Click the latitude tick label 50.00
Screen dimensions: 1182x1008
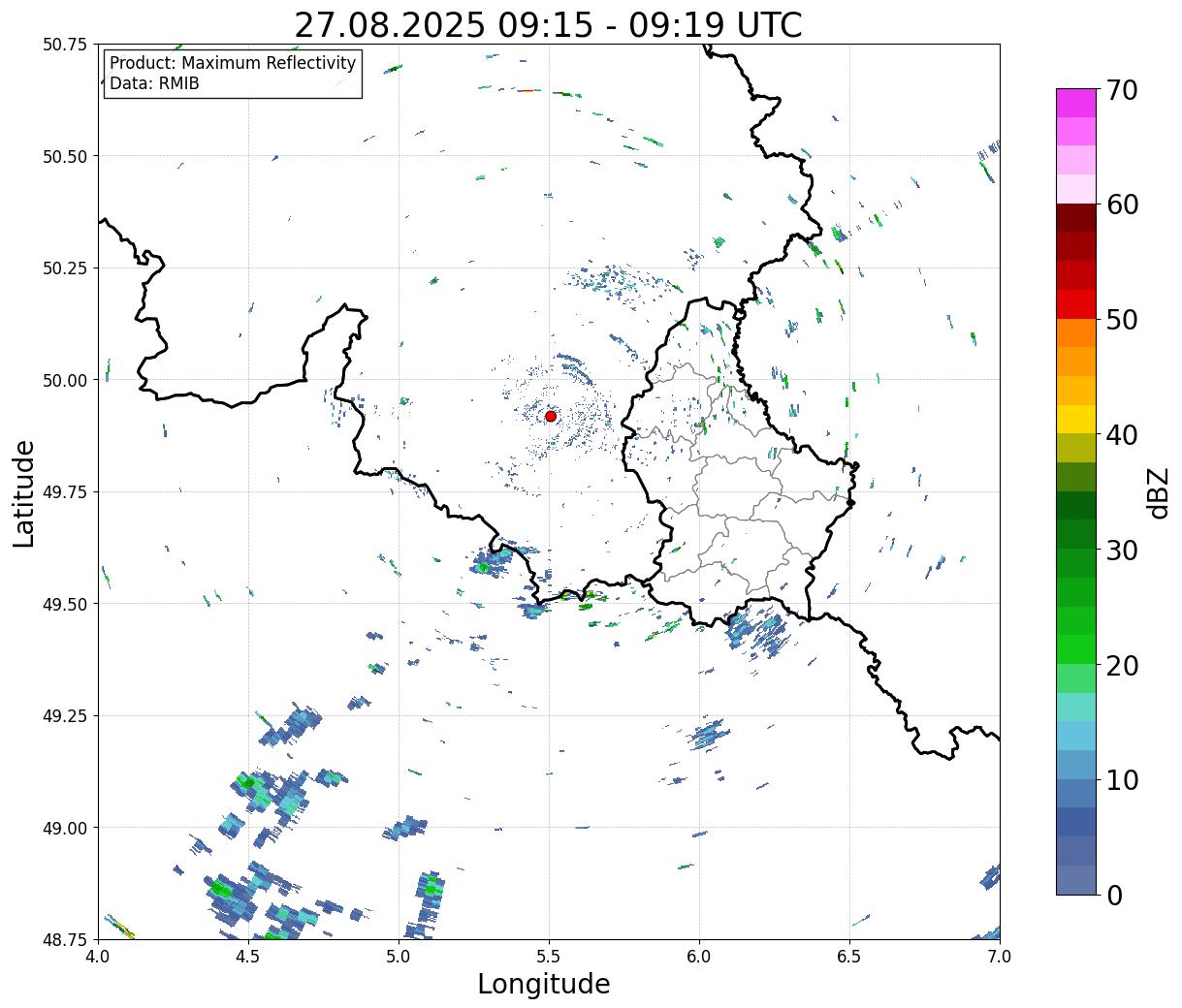(x=65, y=380)
